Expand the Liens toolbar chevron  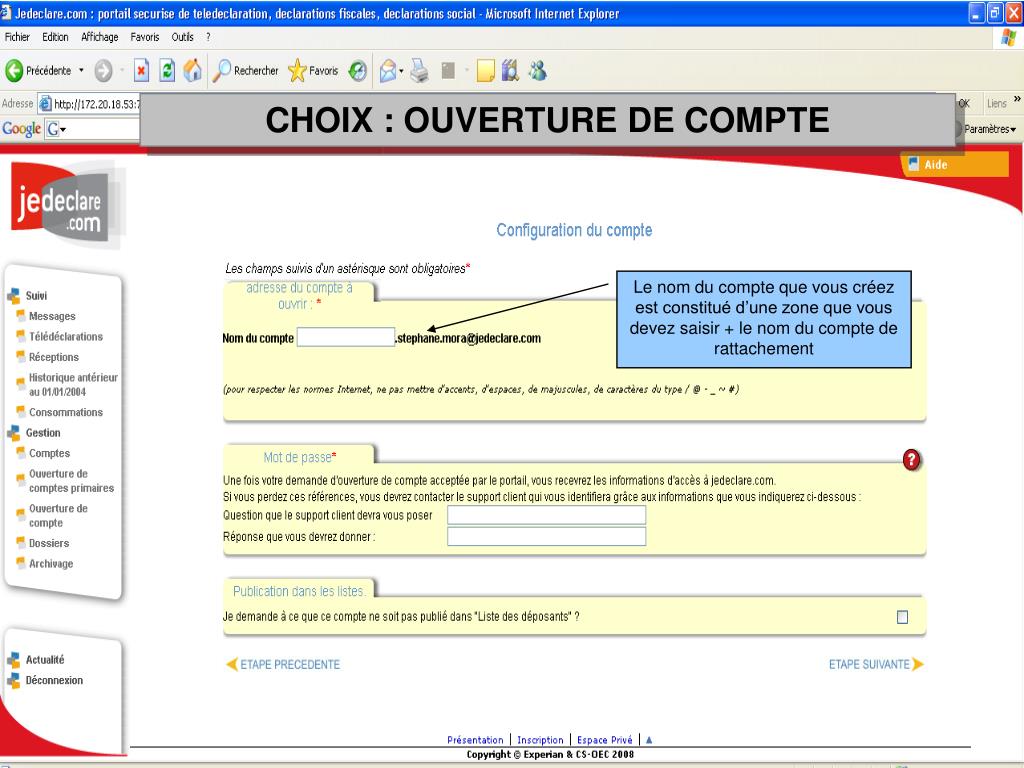click(x=1017, y=99)
